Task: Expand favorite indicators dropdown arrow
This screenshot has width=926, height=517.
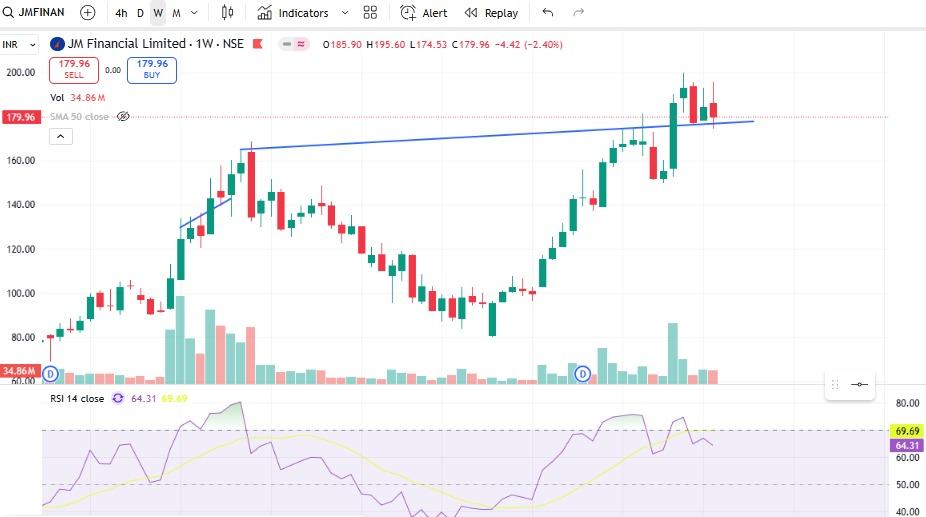Action: pos(345,12)
